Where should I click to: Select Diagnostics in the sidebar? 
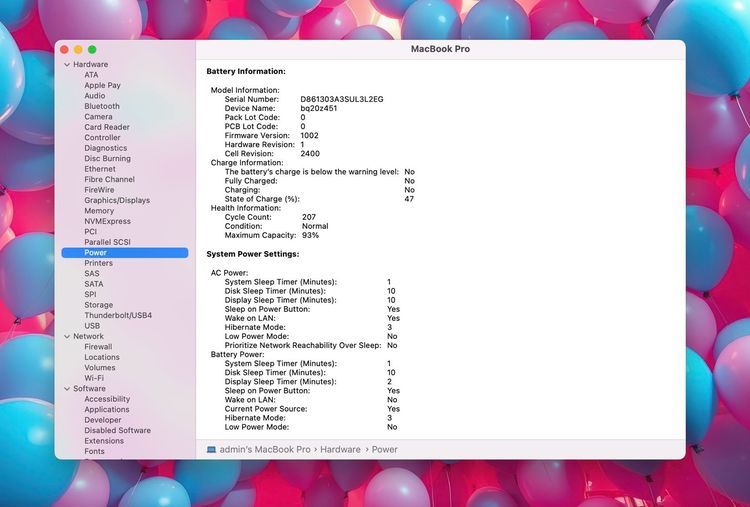point(106,148)
